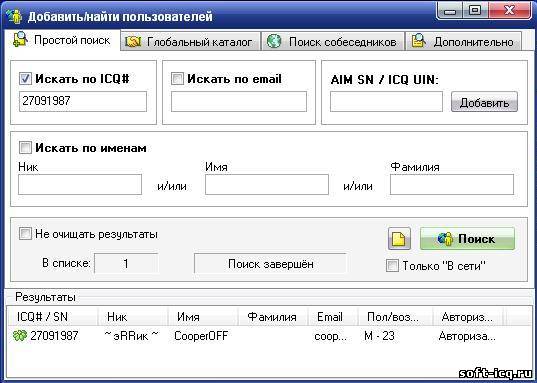Click the green flower status icon of 27091987
Viewport: 537px width, 383px height.
coord(20,336)
